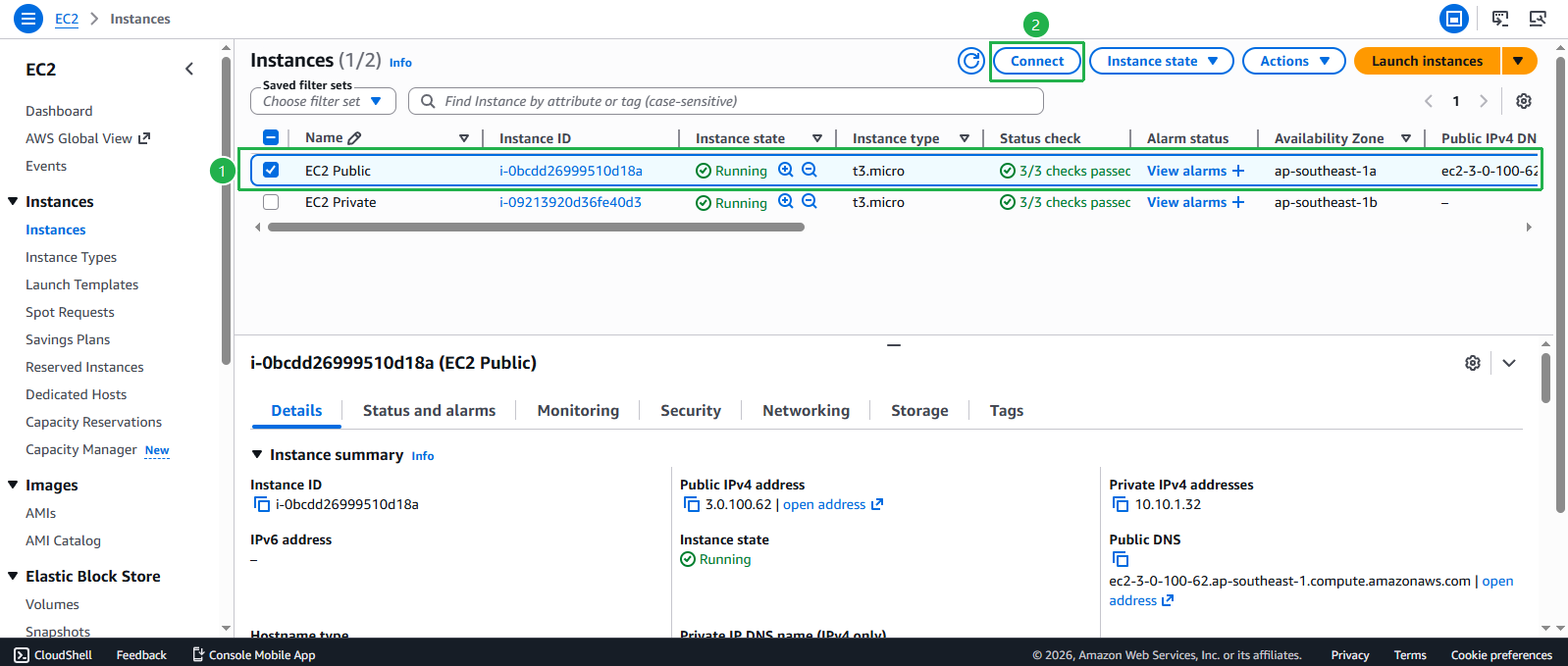Click Instance summary Info link
The width and height of the screenshot is (1568, 666).
click(x=423, y=456)
